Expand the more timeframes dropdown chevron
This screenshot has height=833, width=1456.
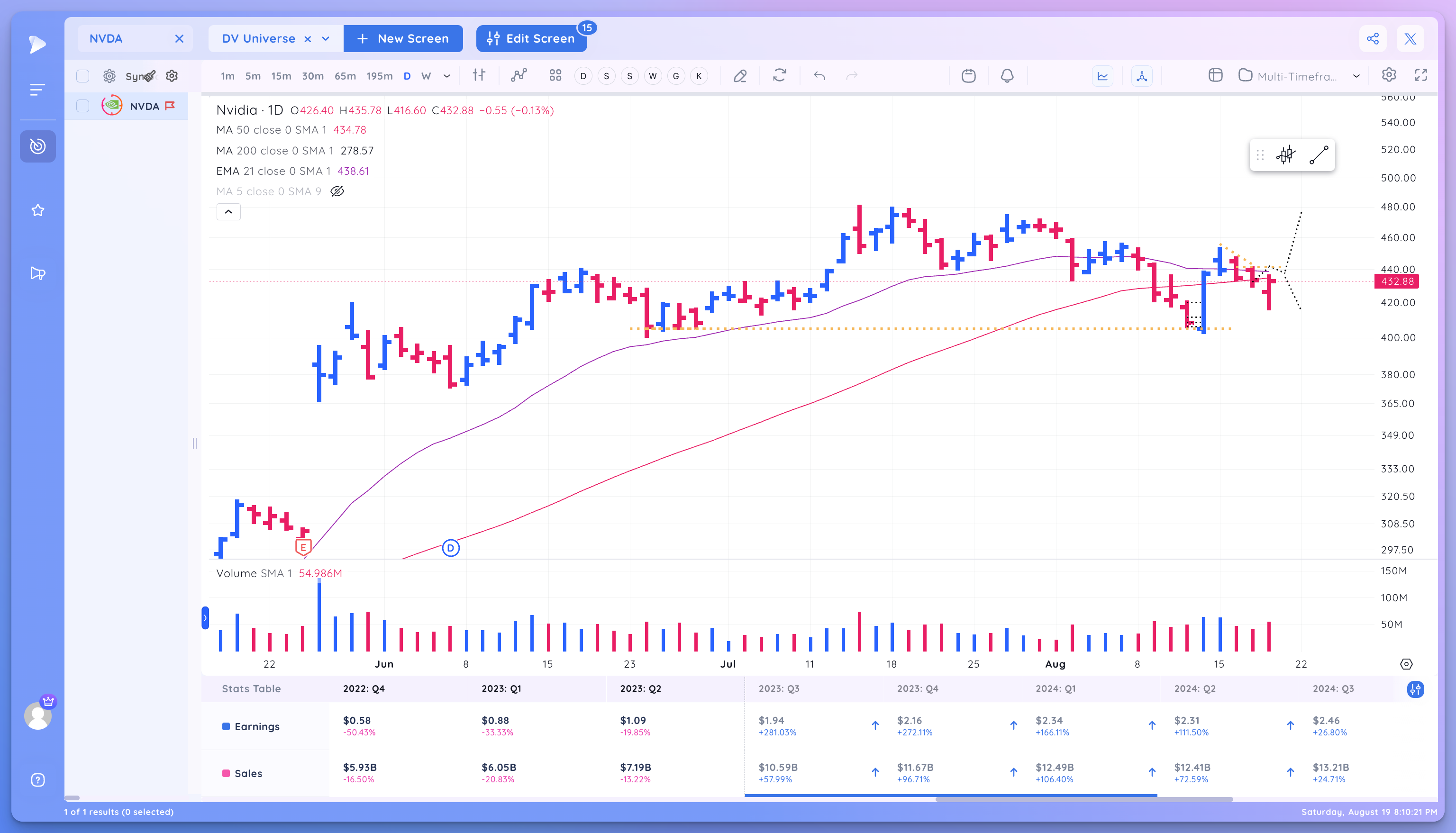[x=447, y=76]
